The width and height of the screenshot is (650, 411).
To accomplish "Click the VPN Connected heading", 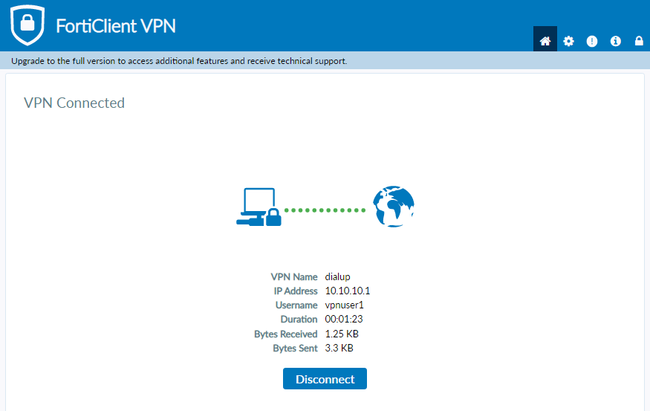I will (73, 102).
